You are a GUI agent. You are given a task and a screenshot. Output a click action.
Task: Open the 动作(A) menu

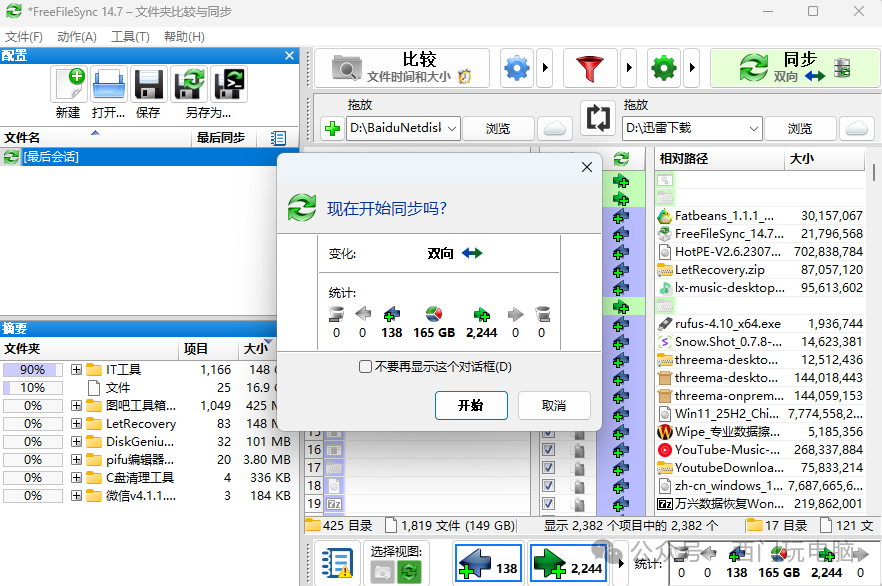pos(77,37)
